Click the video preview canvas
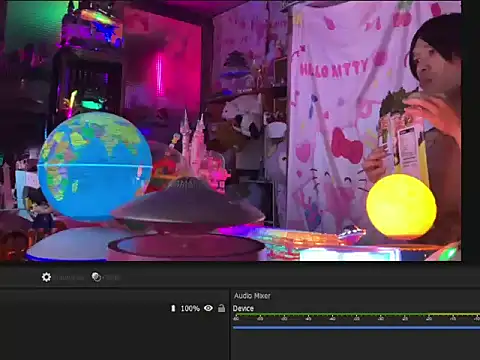The width and height of the screenshot is (480, 360). [x=231, y=131]
